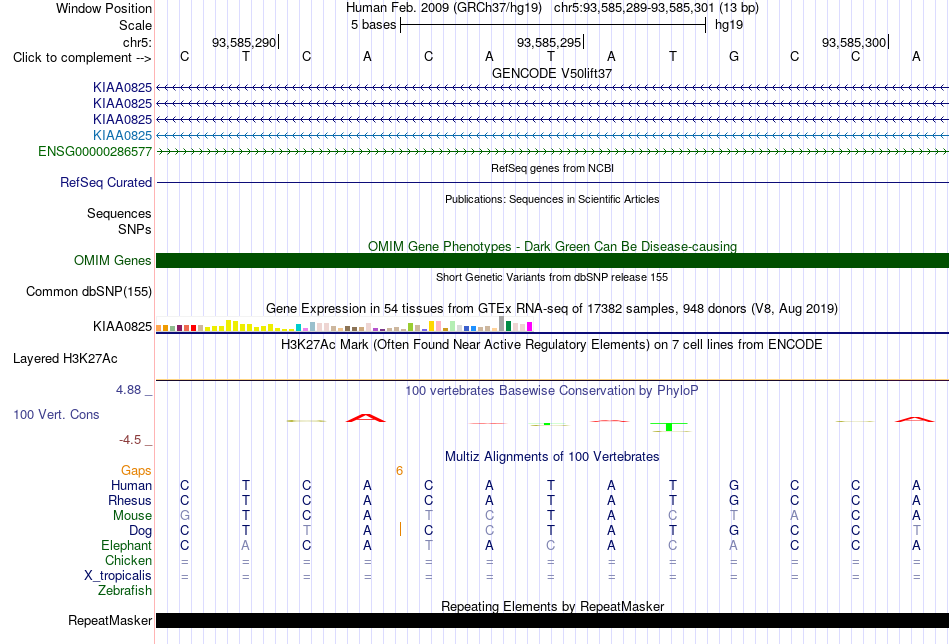Click the OMIM Gene Phenotypes green title
Image resolution: width=950 pixels, height=644 pixels.
point(552,247)
